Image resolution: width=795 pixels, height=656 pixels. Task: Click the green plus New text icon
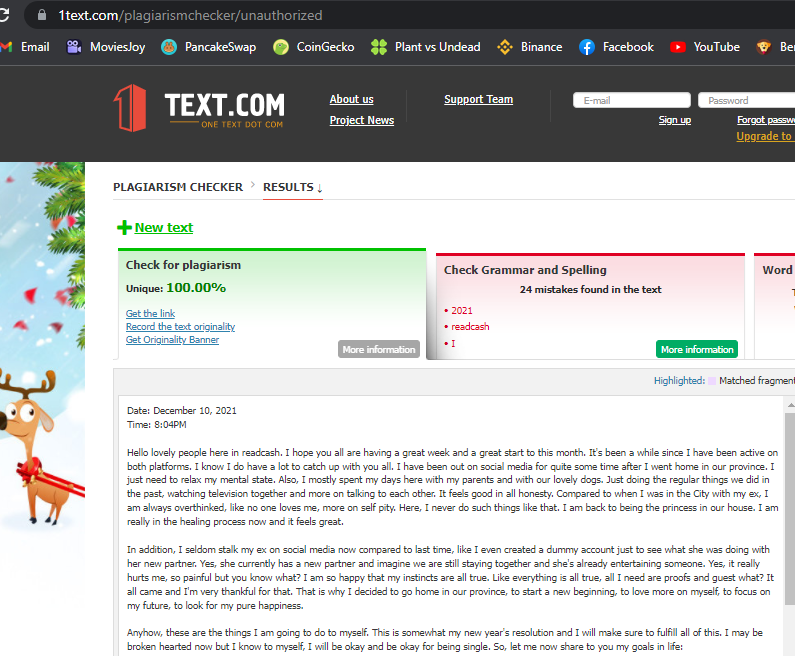[124, 228]
